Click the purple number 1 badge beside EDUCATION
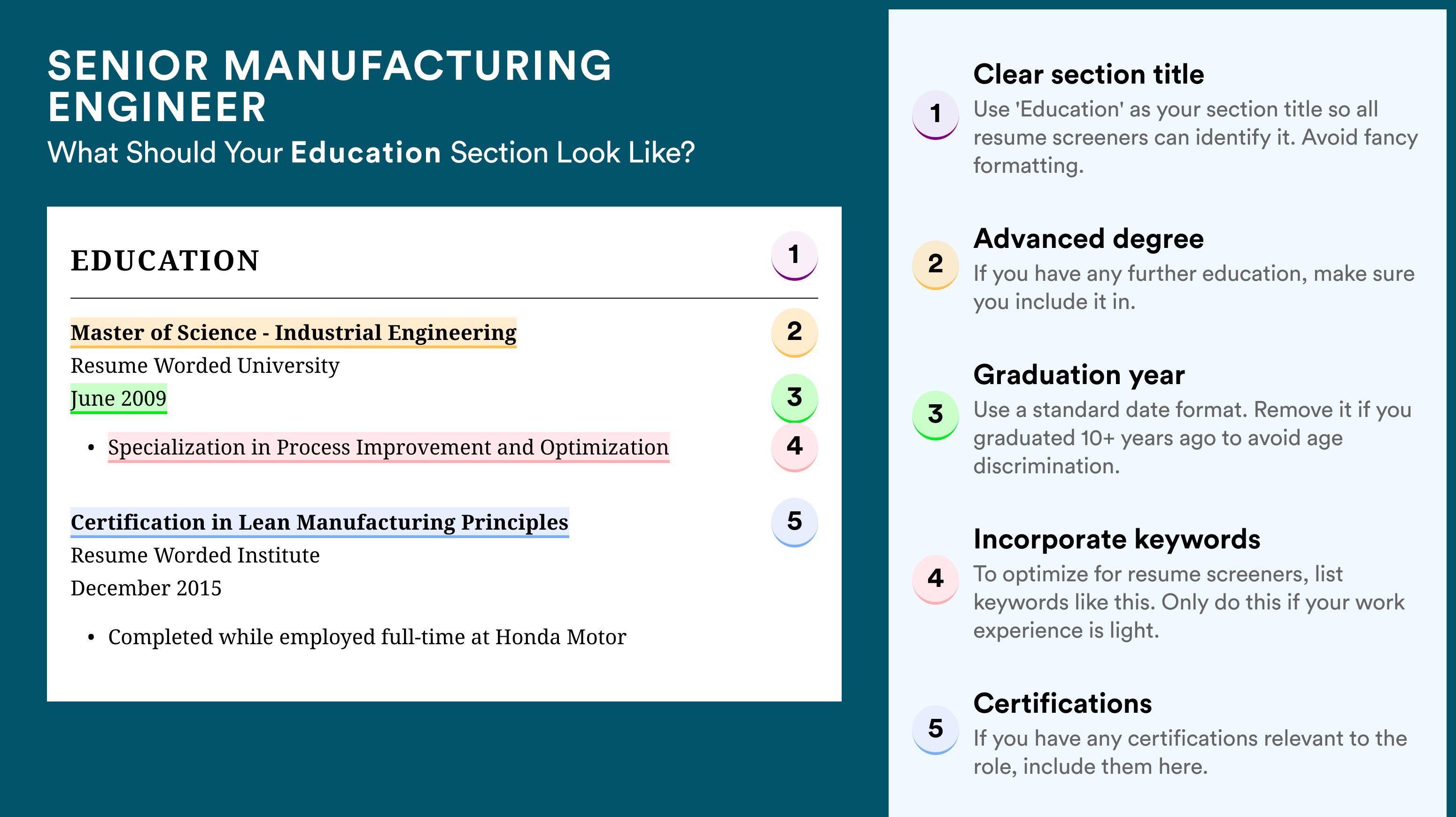 pos(794,255)
